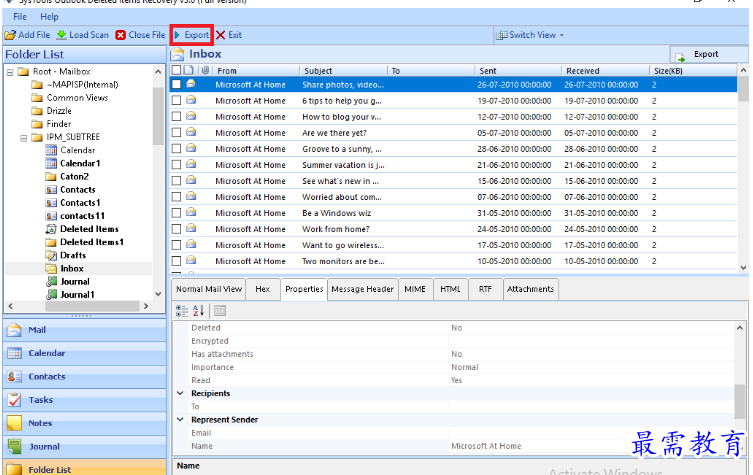The height and width of the screenshot is (475, 753).
Task: Check the 'Be a Windows wiz' checkbox
Action: 176,213
